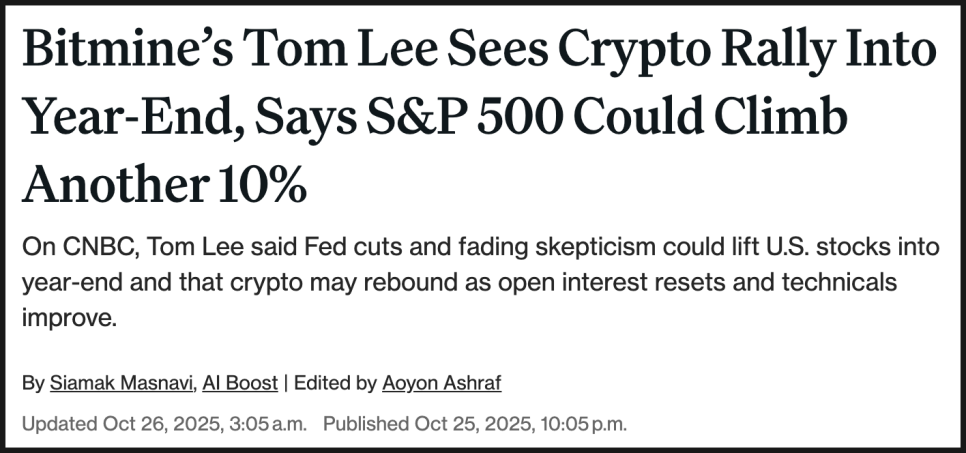966x453 pixels.
Task: Click the Published Oct 25, 2025 timestamp
Action: tap(475, 423)
